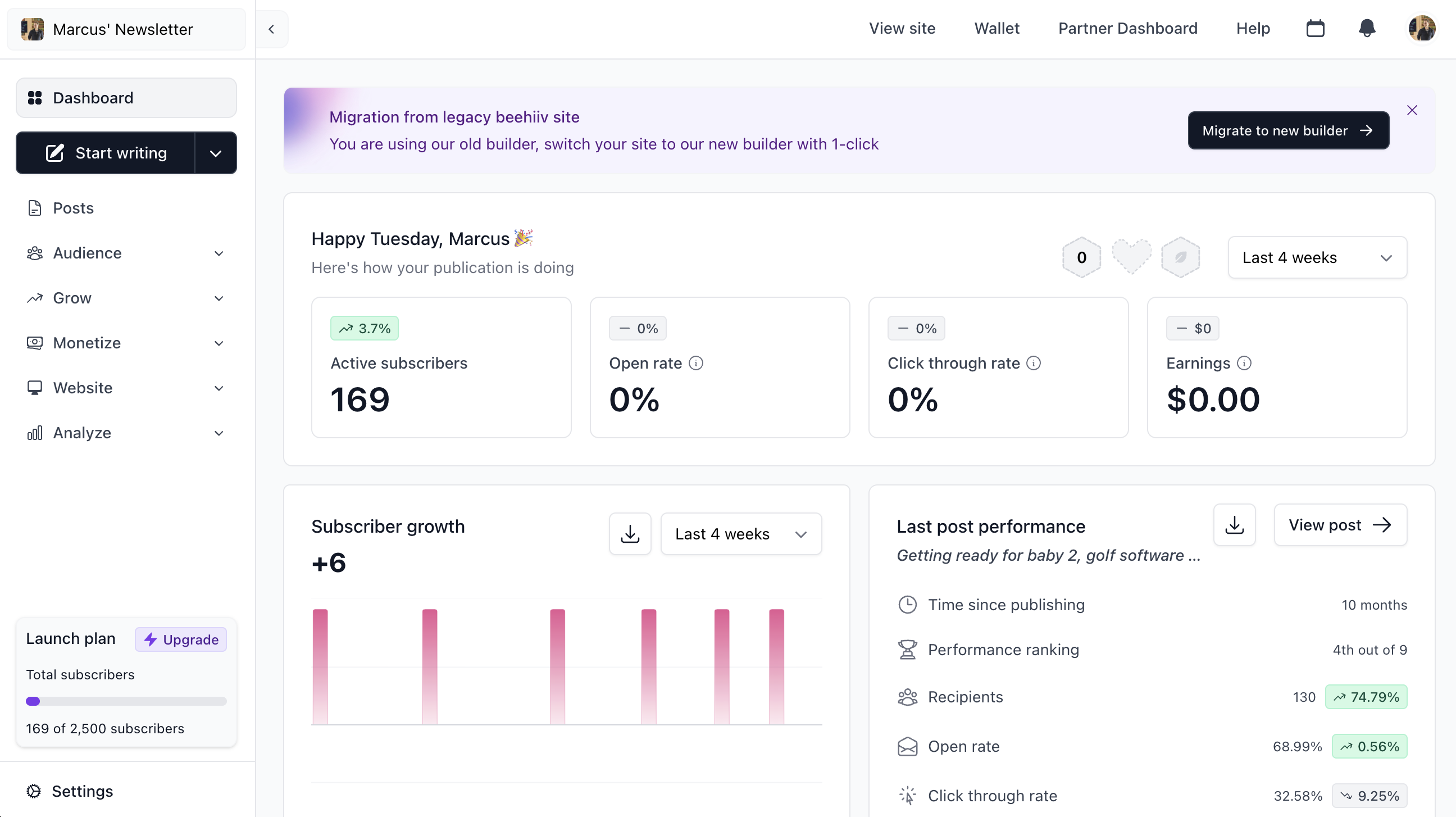Expand the Start writing dropdown arrow
This screenshot has width=1456, height=817.
215,153
